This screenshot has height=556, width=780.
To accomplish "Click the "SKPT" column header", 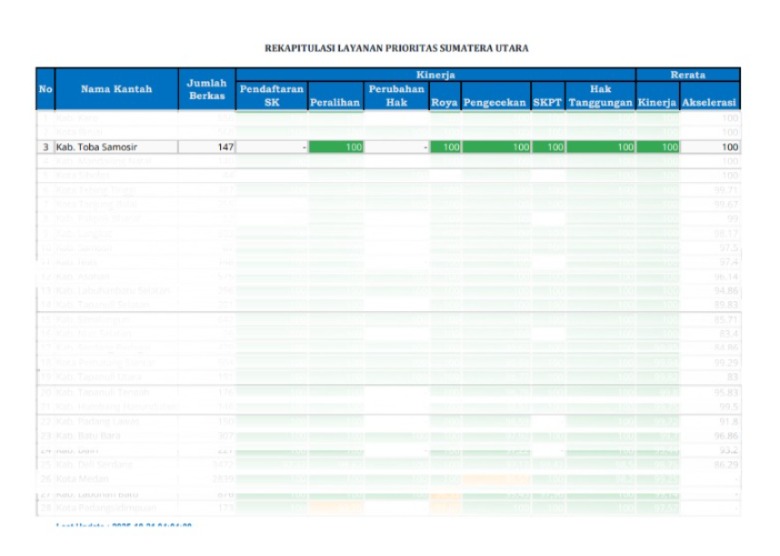I will click(x=547, y=103).
